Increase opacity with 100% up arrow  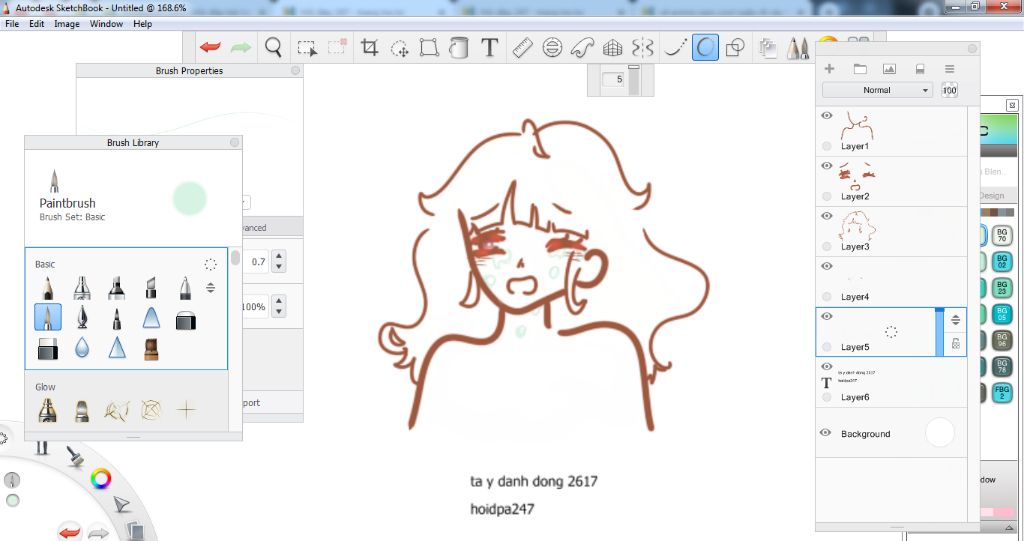point(280,301)
